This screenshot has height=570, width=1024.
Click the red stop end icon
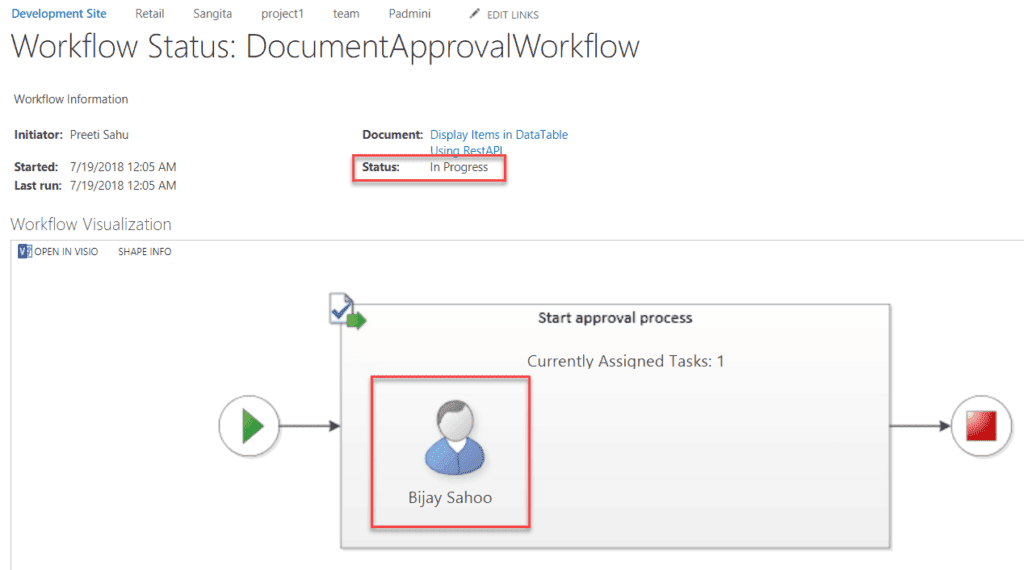pyautogui.click(x=980, y=426)
